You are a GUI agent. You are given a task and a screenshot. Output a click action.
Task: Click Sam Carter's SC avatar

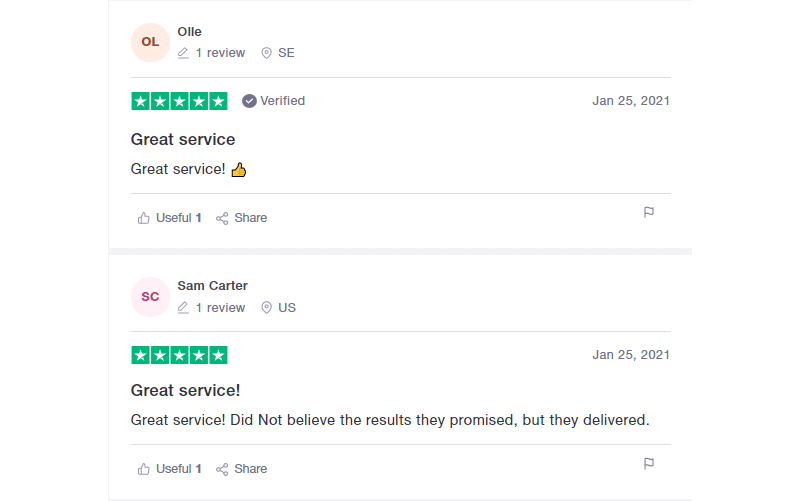(150, 297)
